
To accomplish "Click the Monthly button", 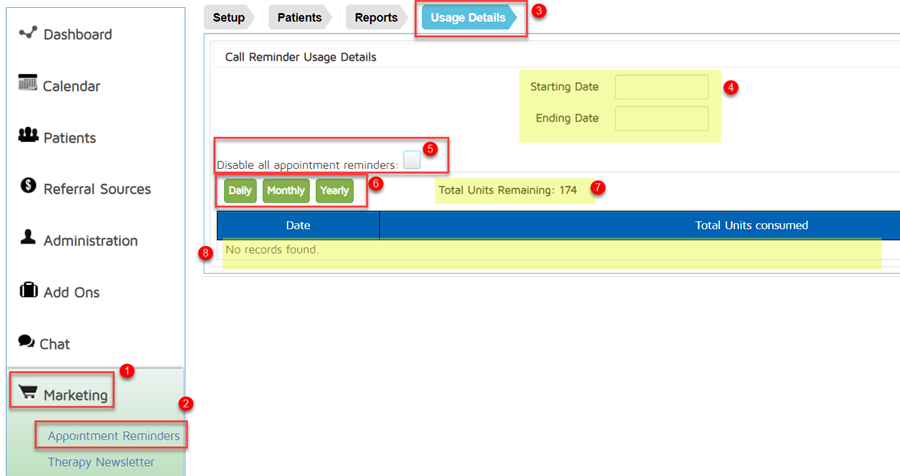I will coord(286,190).
